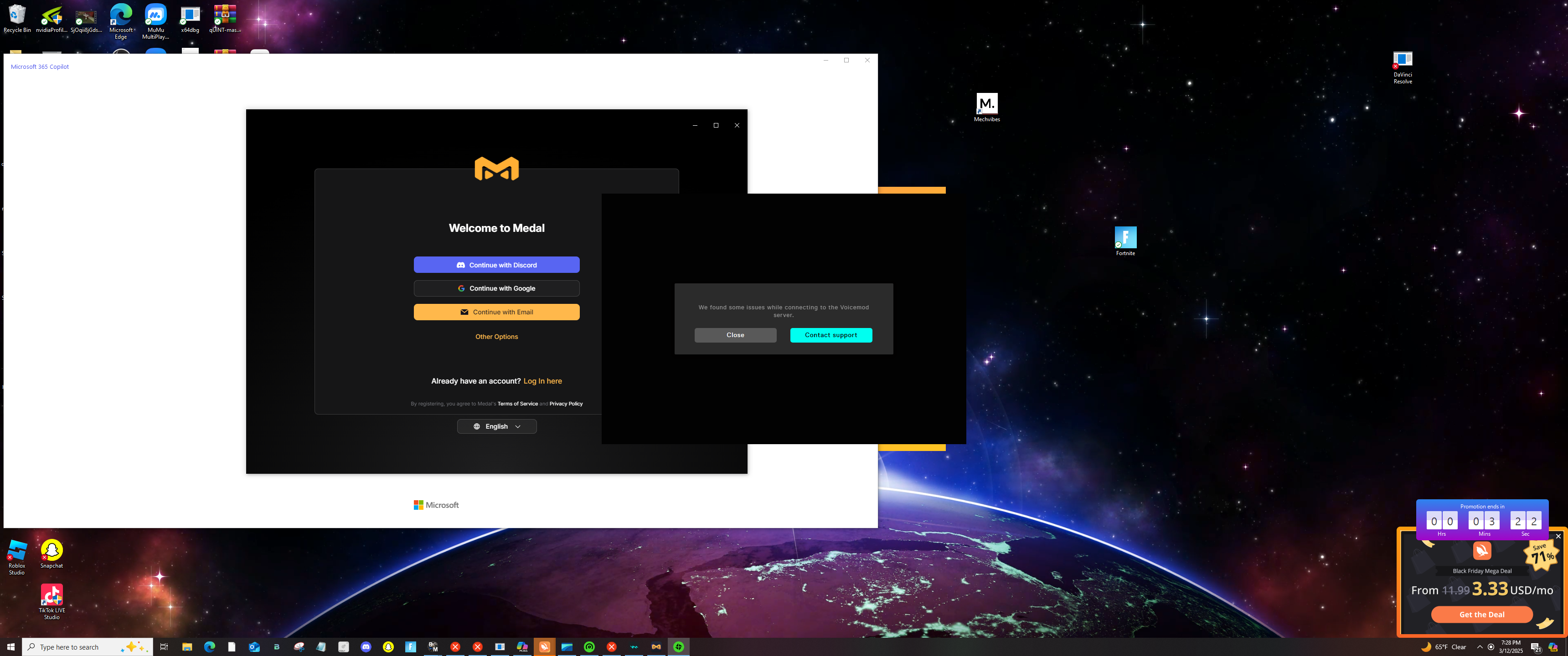The image size is (1568, 656).
Task: Click Continue with Email in Medal
Action: pyautogui.click(x=497, y=312)
